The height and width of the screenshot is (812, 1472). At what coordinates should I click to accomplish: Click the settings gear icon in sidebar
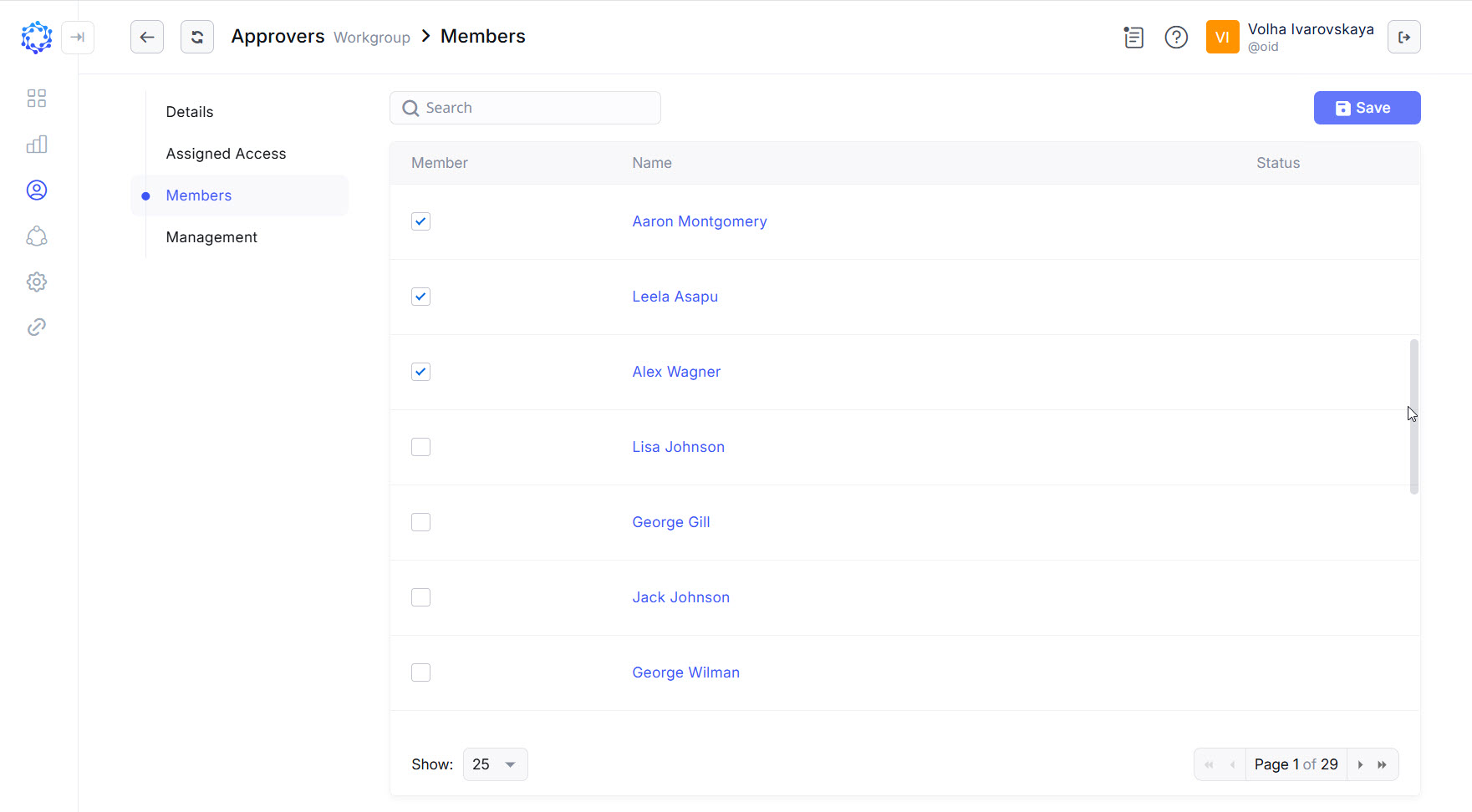(x=37, y=282)
